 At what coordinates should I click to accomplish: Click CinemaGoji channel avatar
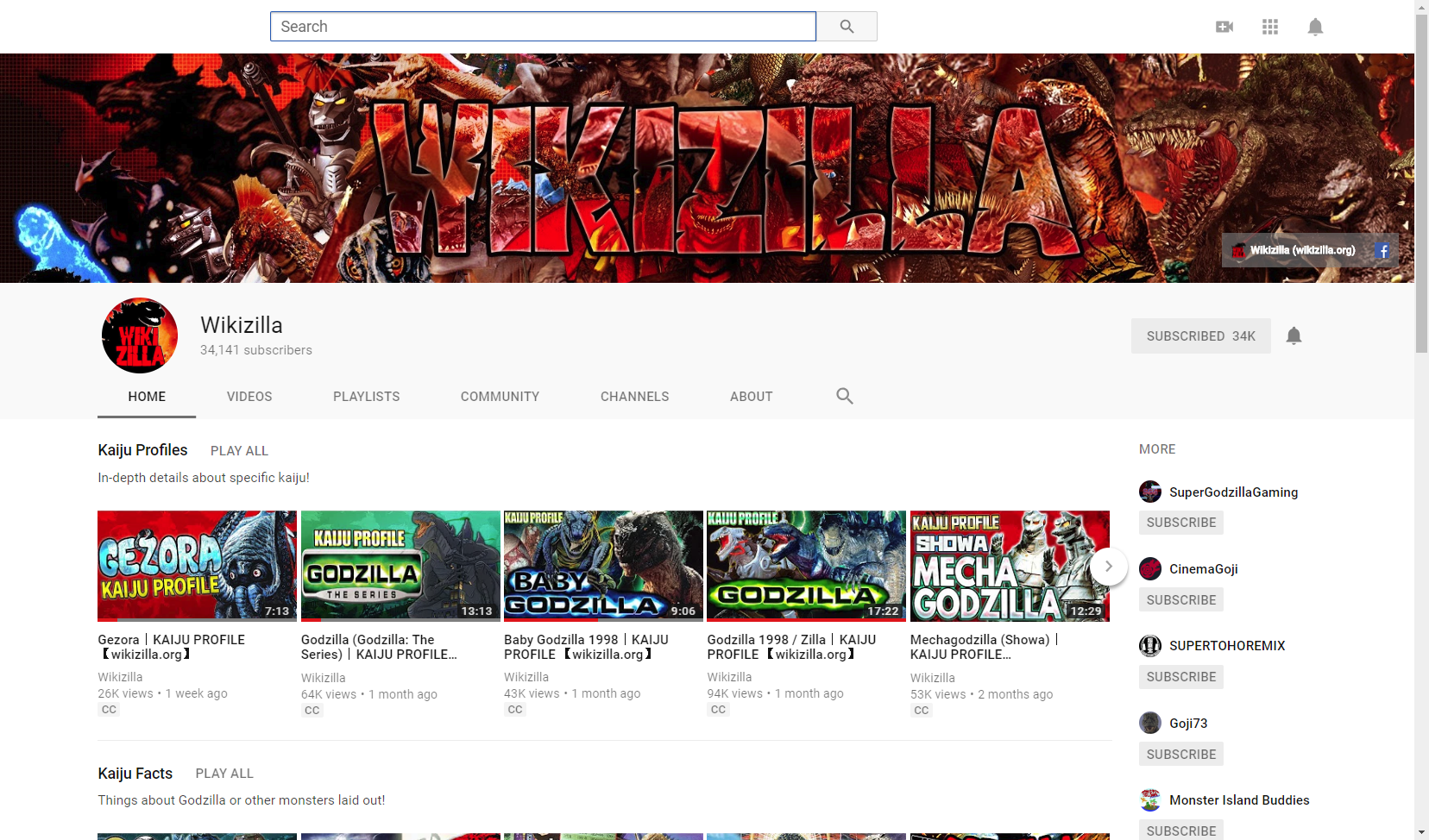[1150, 568]
